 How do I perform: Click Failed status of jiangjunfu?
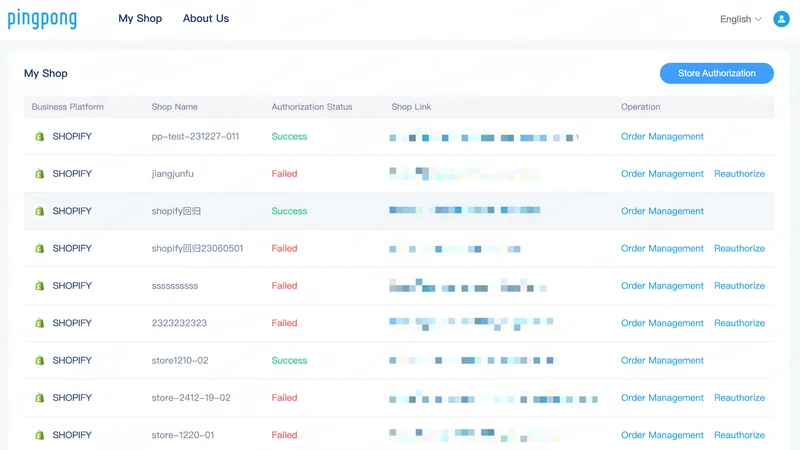pos(284,173)
